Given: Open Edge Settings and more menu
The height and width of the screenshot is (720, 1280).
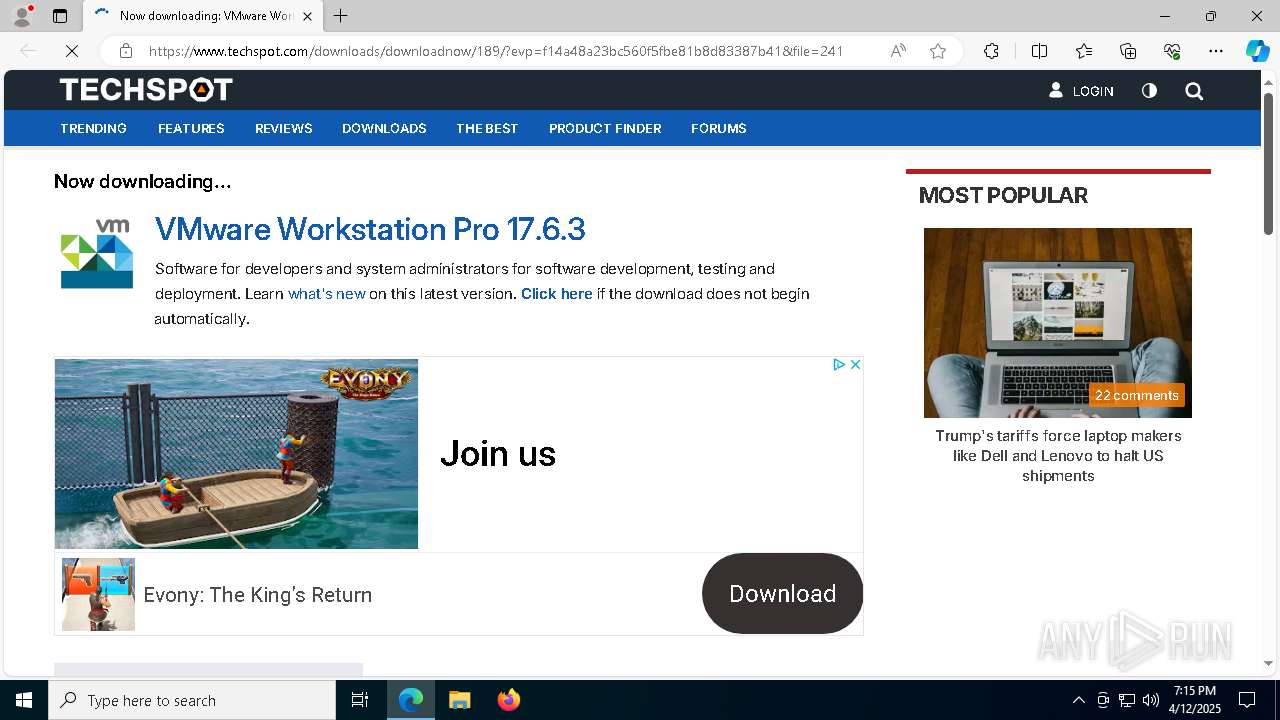Looking at the screenshot, I should coord(1216,51).
